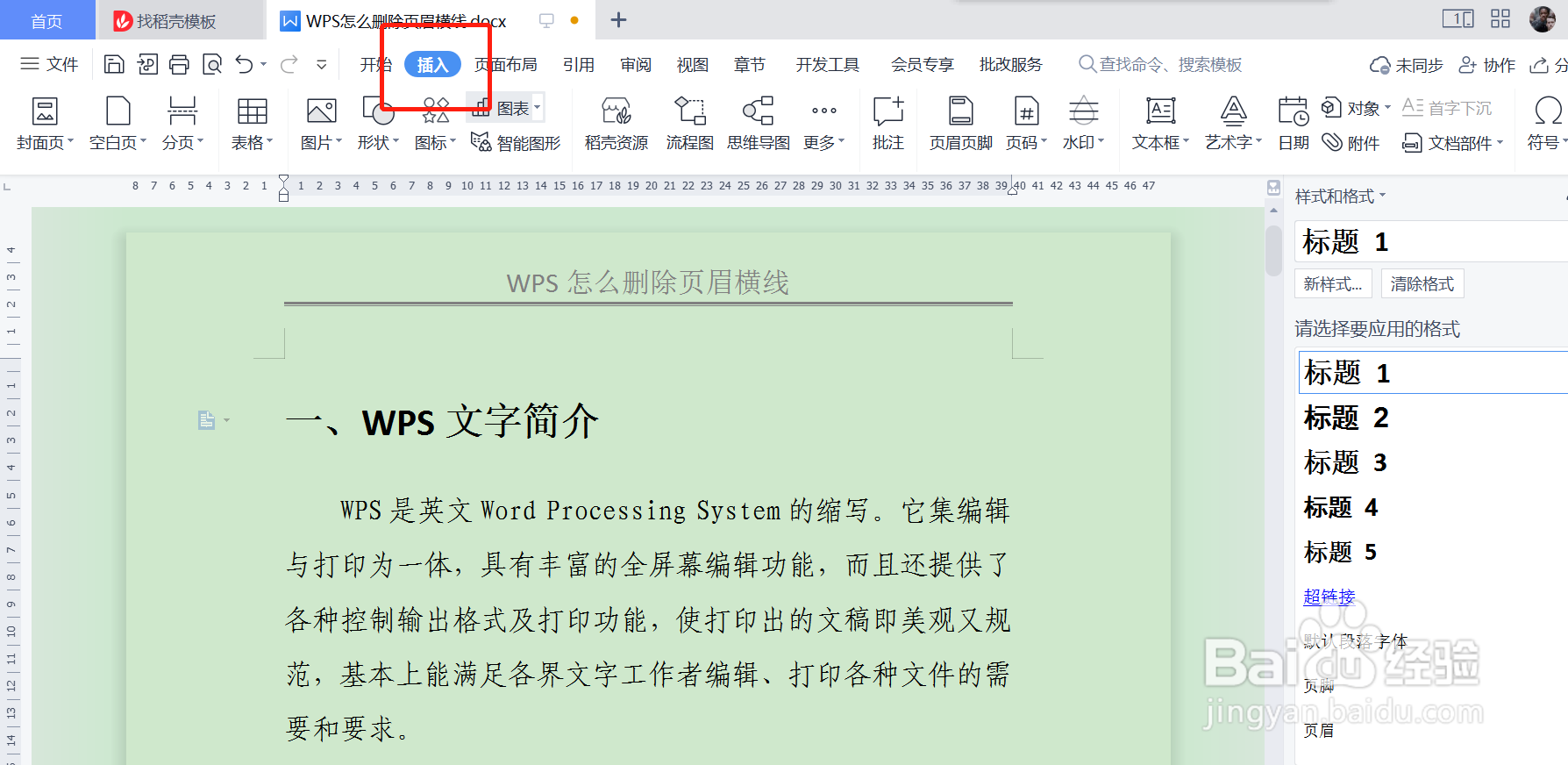Insert a cover page (封面页)
This screenshot has width=1568, height=765.
click(x=45, y=123)
